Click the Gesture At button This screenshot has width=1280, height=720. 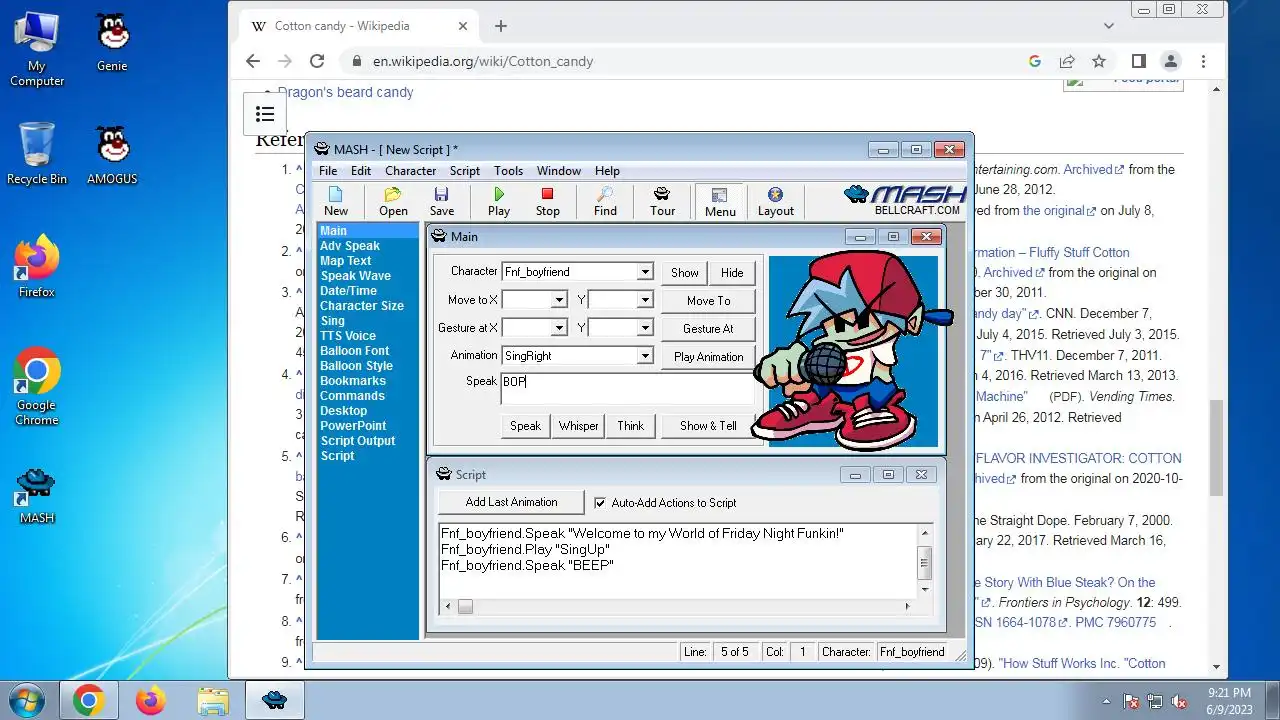pos(708,329)
